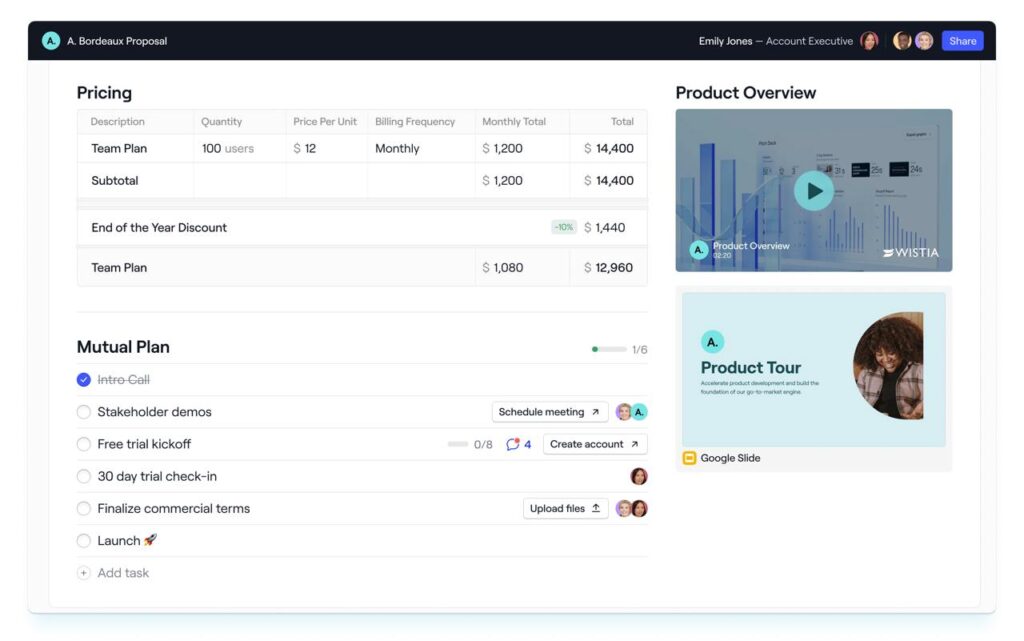This screenshot has width=1024, height=641.
Task: Click the Mutual Plan progress bar
Action: pyautogui.click(x=608, y=350)
